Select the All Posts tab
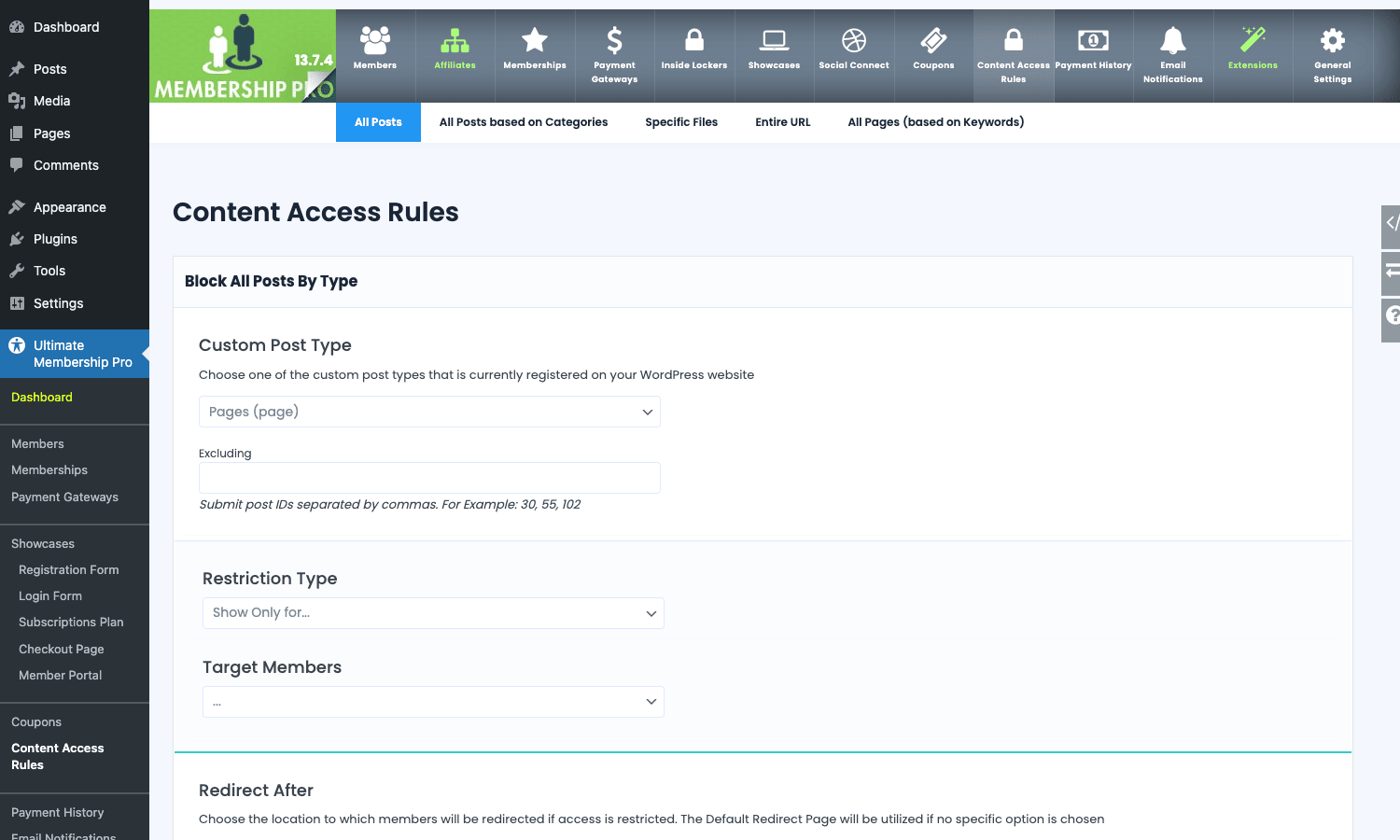The image size is (1400, 840). (378, 122)
